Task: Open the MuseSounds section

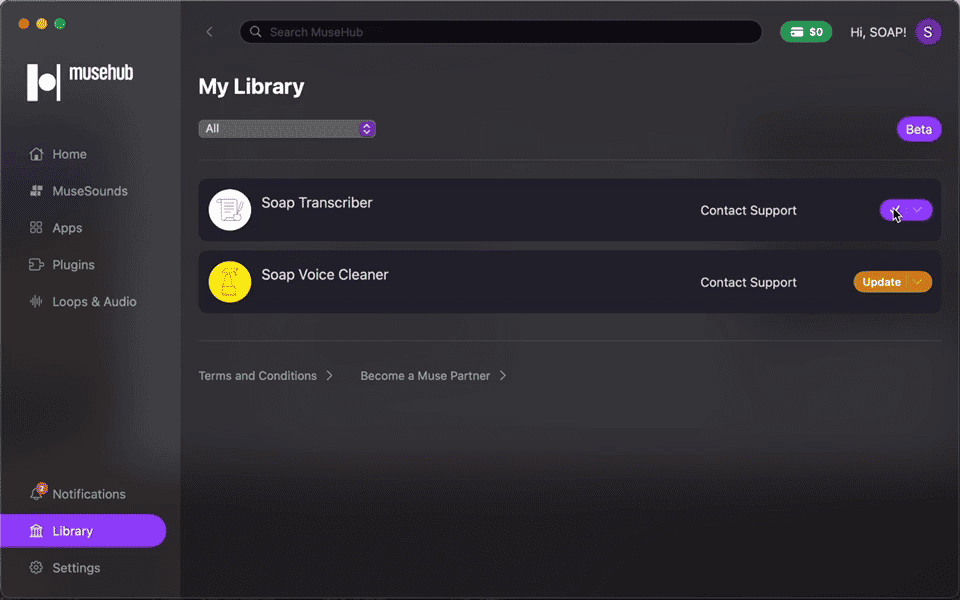Action: pos(88,190)
